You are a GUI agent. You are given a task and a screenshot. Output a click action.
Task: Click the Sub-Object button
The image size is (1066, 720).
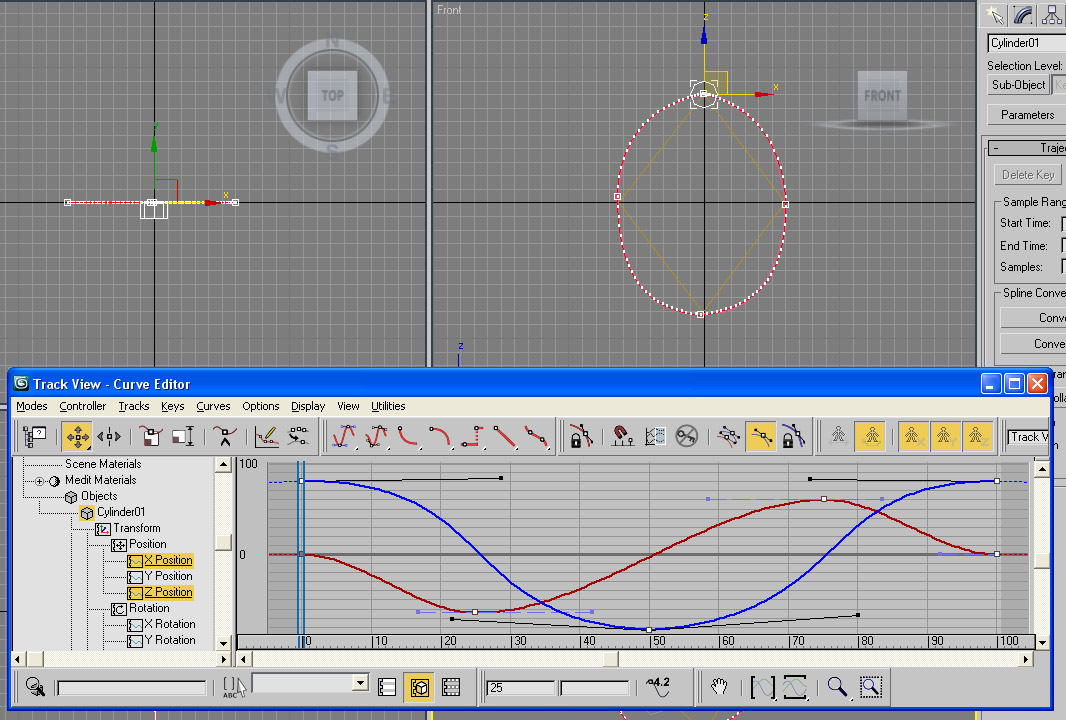click(x=1017, y=85)
